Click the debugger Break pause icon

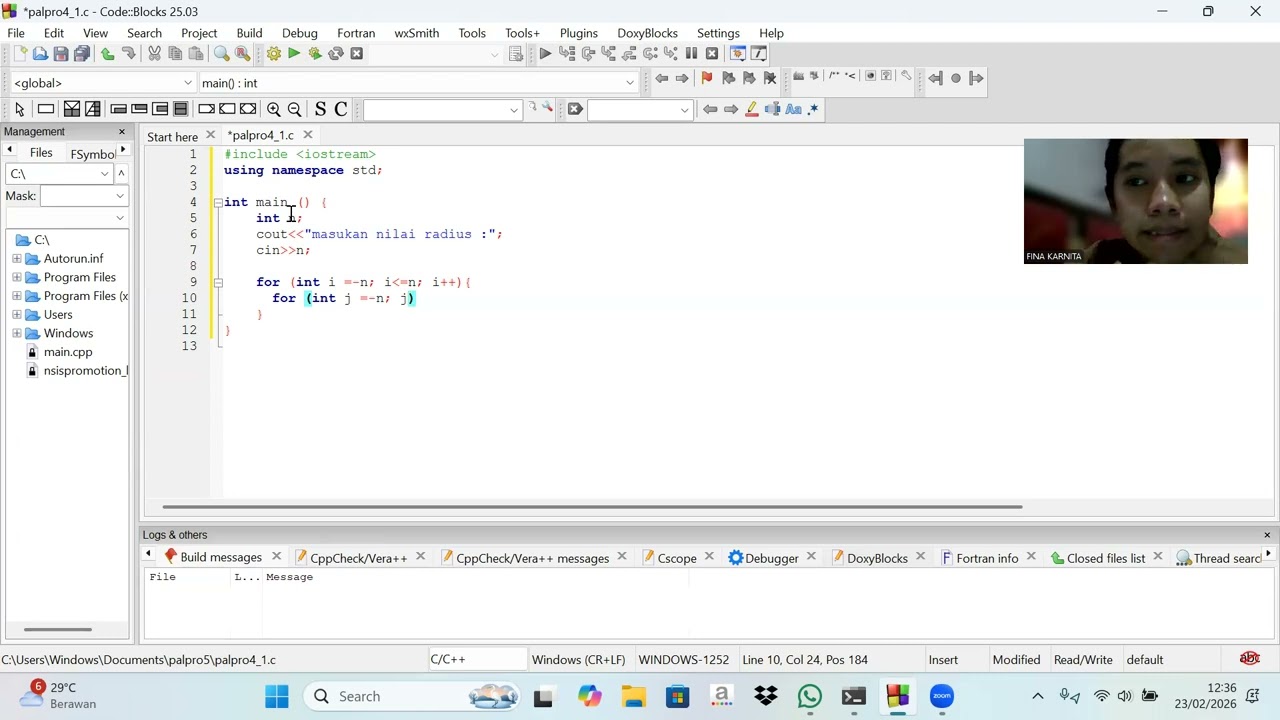click(x=691, y=54)
